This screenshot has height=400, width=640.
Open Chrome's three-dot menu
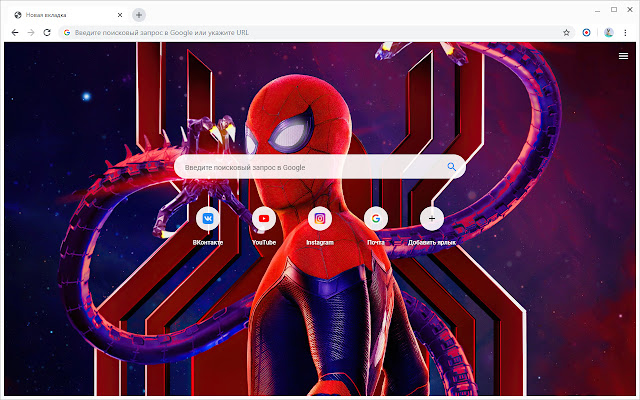point(625,33)
